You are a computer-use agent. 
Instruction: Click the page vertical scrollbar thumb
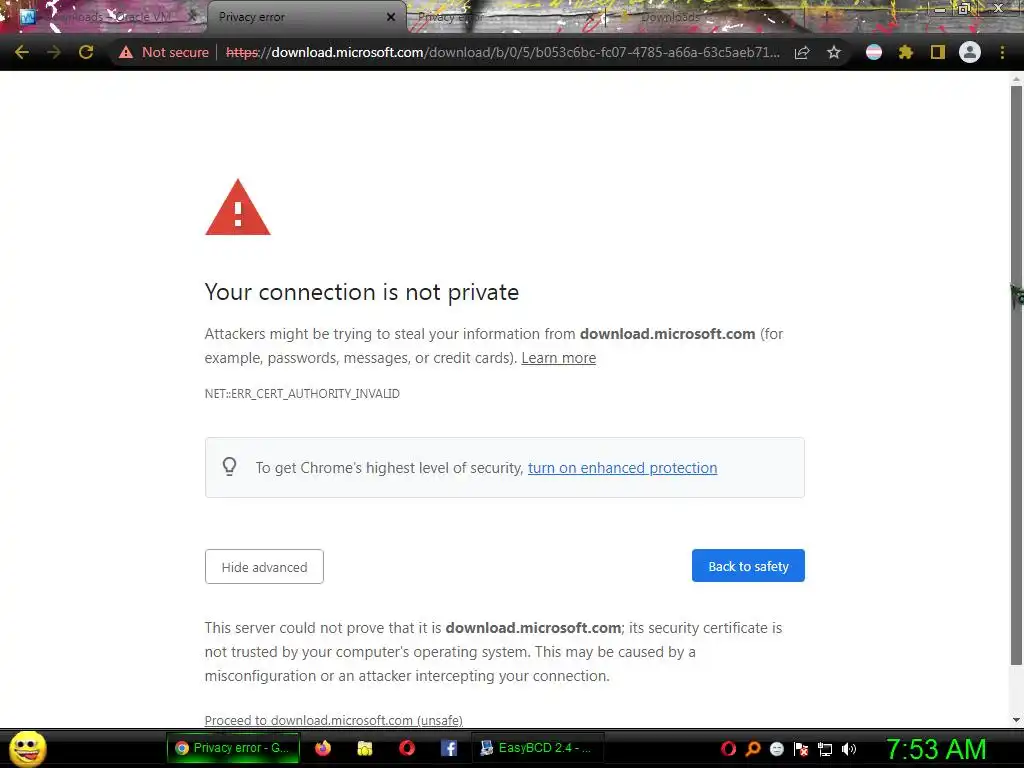click(x=1016, y=376)
